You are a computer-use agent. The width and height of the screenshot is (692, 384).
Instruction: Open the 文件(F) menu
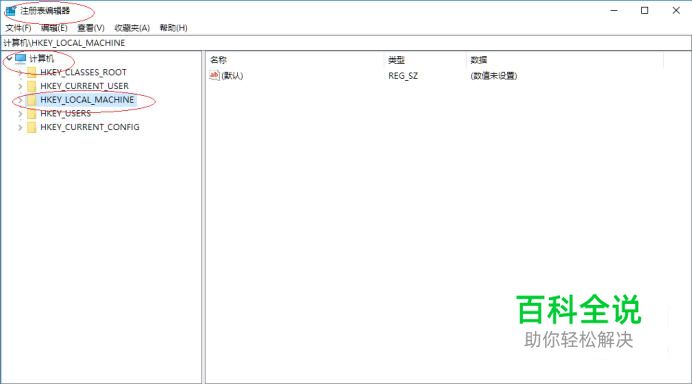pos(18,28)
